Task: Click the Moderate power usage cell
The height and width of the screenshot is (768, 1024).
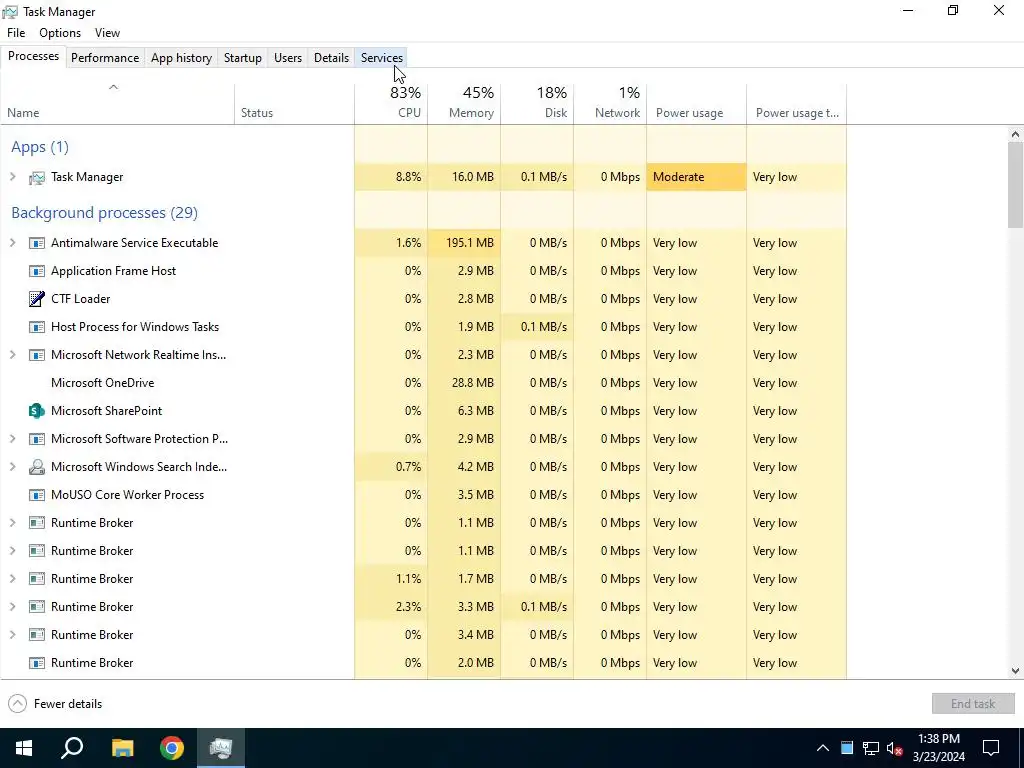Action: (x=697, y=177)
